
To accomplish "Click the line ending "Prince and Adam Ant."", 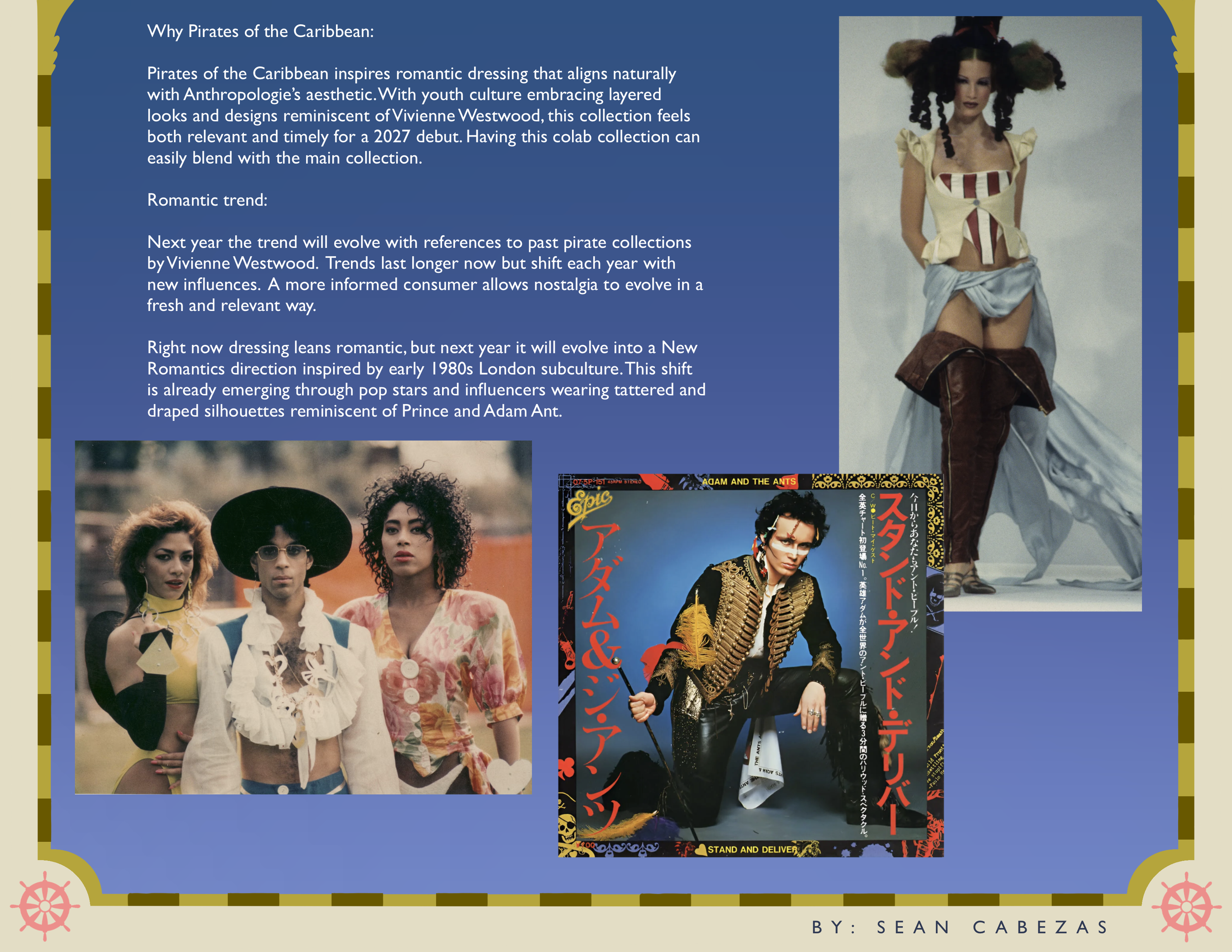I will [355, 410].
